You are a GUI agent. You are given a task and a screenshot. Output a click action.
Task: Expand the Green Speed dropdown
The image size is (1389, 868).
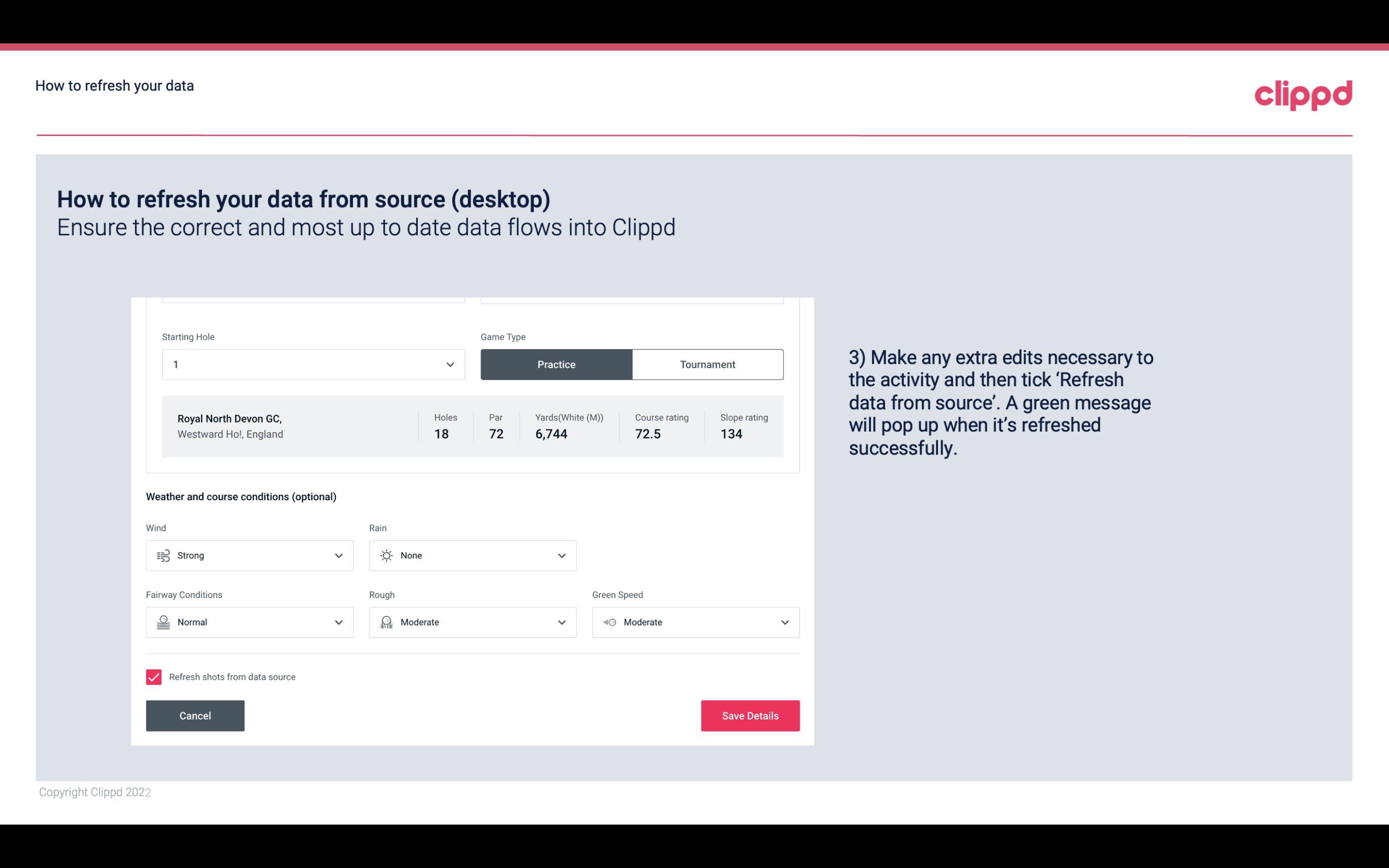tap(785, 622)
